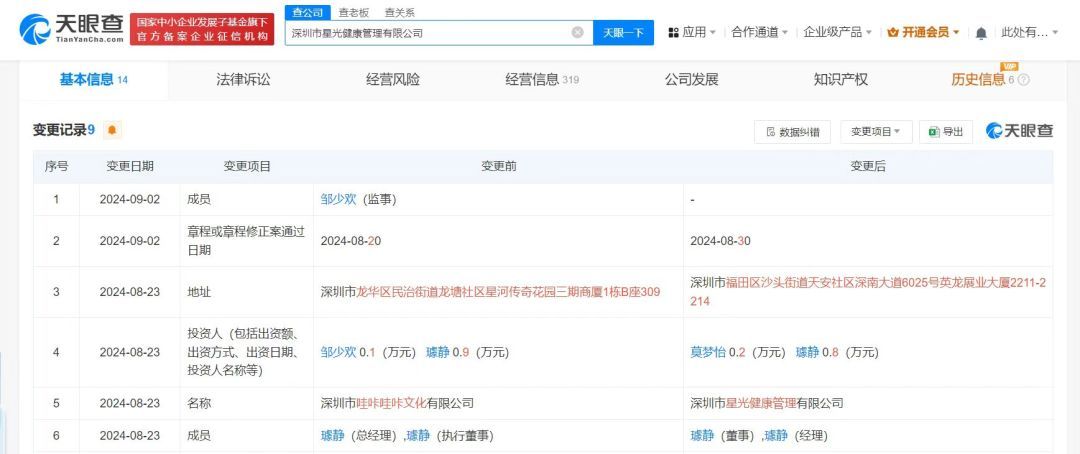Switch to the 法律诉讼 tab

(243, 80)
